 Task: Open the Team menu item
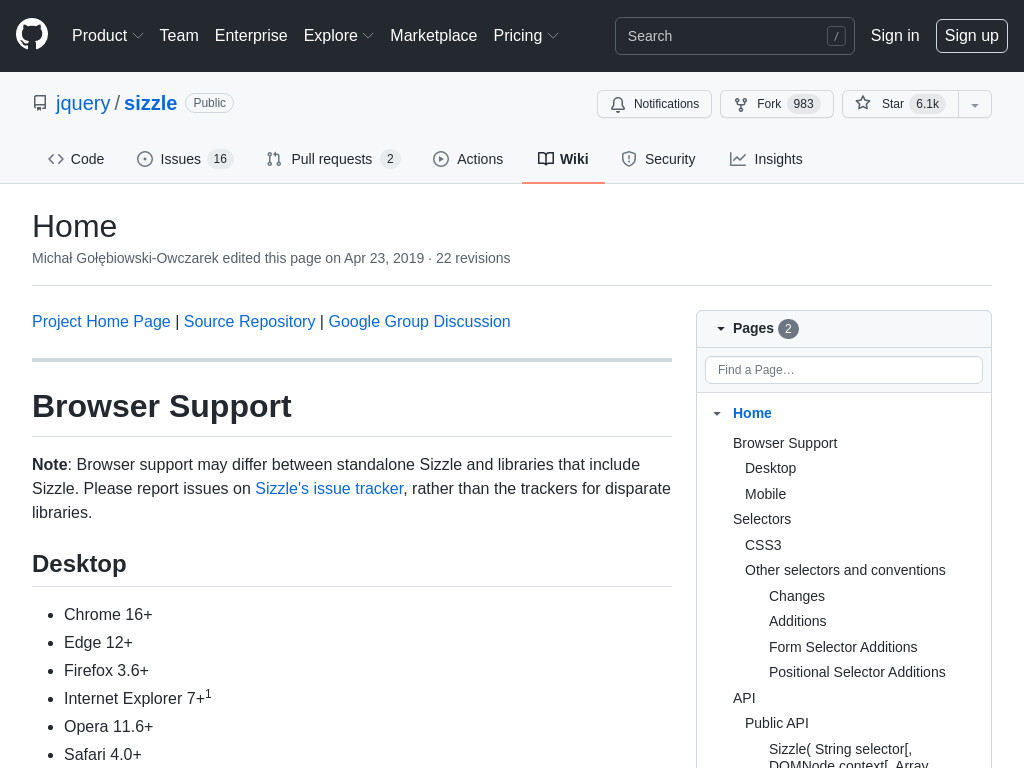[179, 36]
